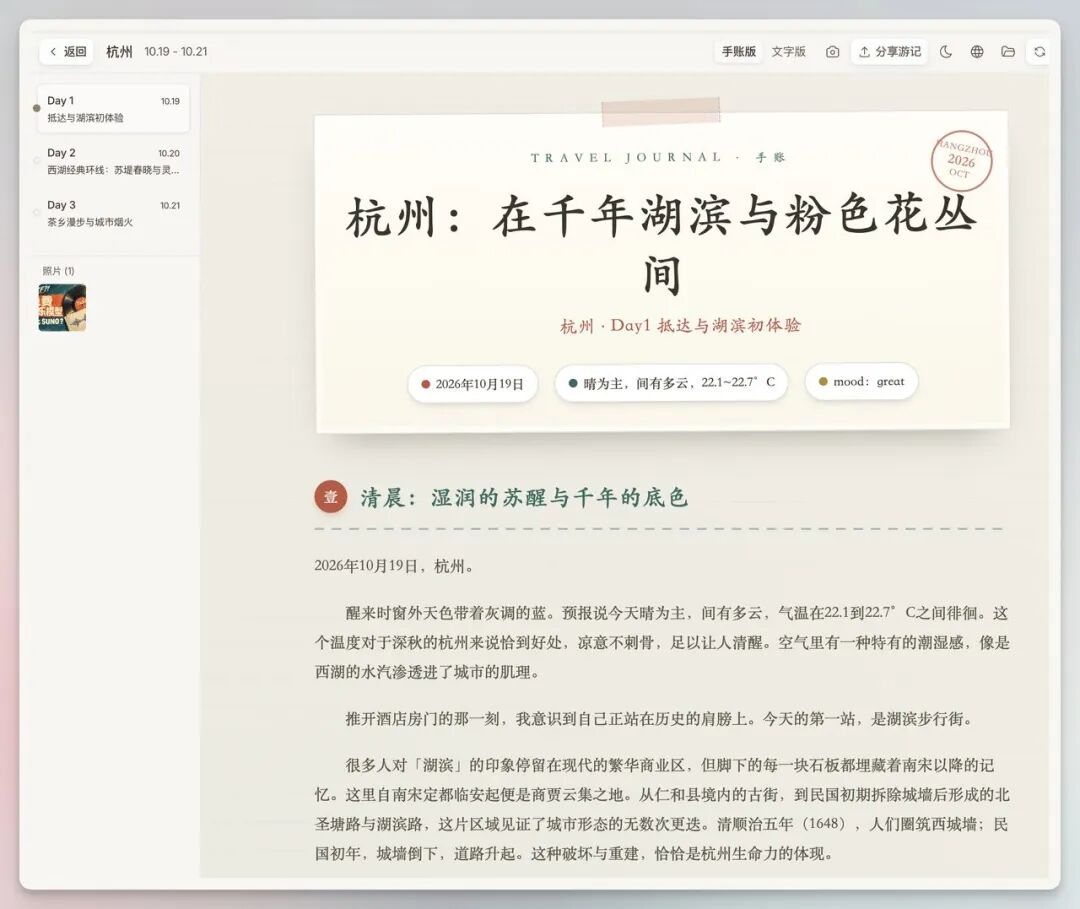Click subtitle 杭州 · Day1 抵达与湖滨初体验
The width and height of the screenshot is (1080, 909).
coord(681,325)
